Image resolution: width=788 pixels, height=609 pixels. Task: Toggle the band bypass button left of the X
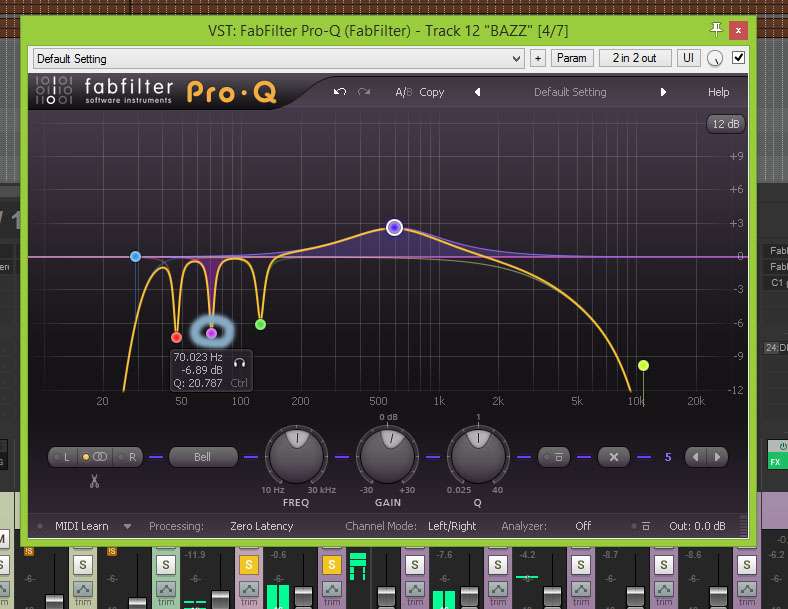[554, 457]
